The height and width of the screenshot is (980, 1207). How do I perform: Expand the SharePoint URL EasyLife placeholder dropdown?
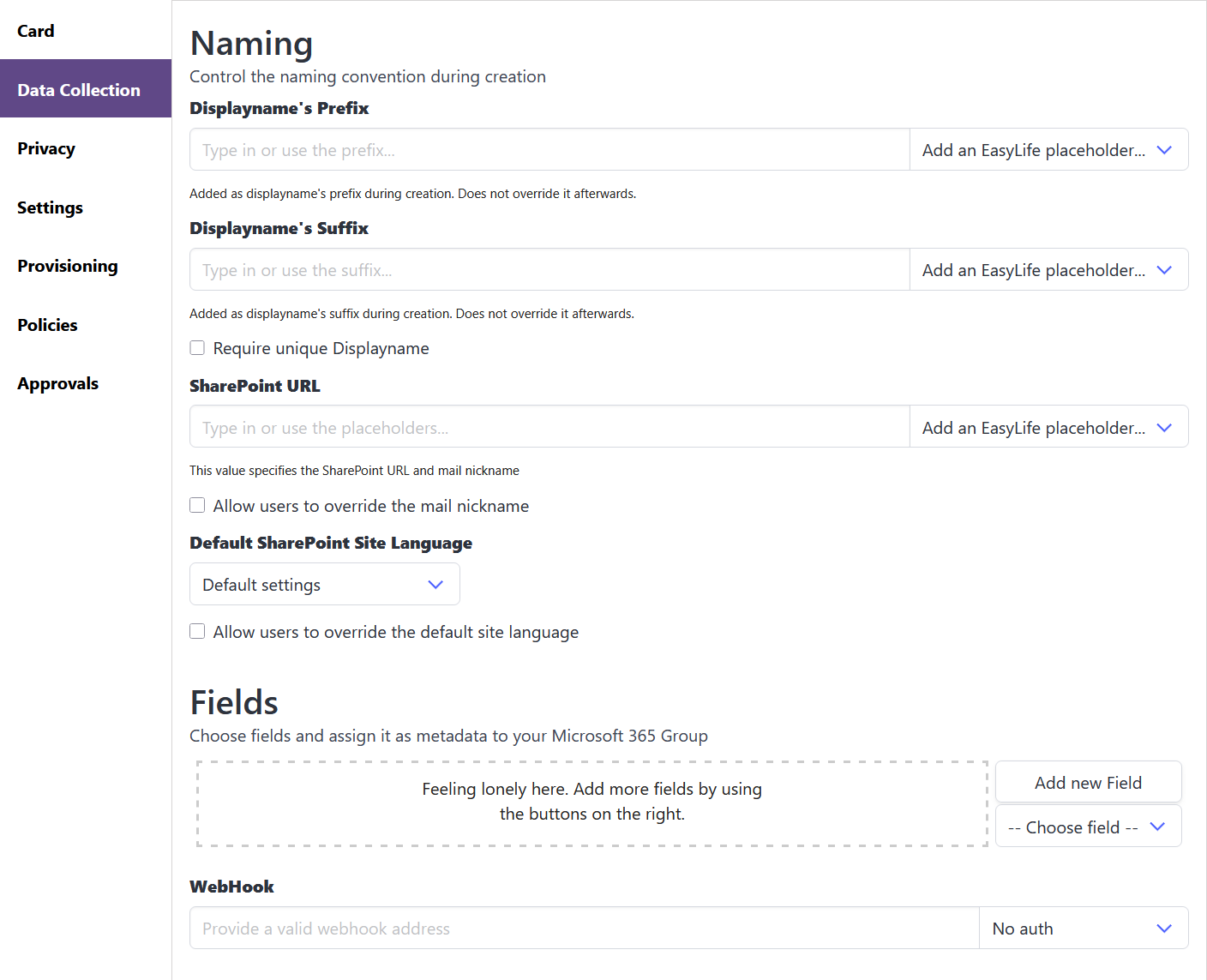pyautogui.click(x=1048, y=426)
